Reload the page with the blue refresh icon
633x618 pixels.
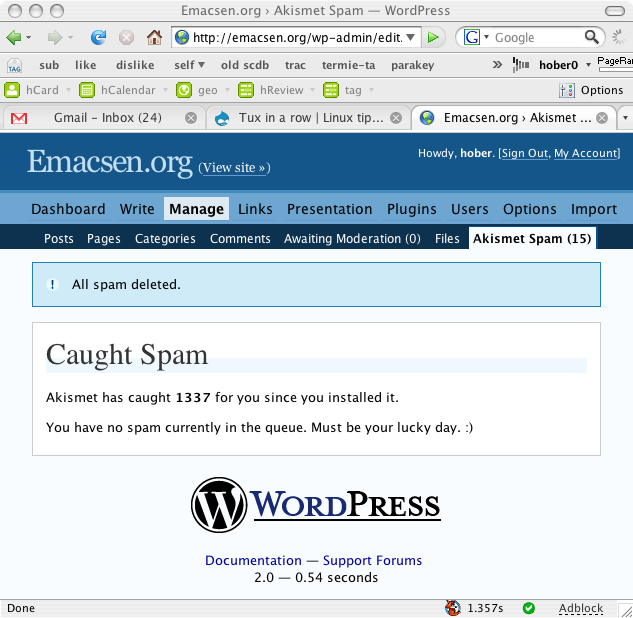99,38
